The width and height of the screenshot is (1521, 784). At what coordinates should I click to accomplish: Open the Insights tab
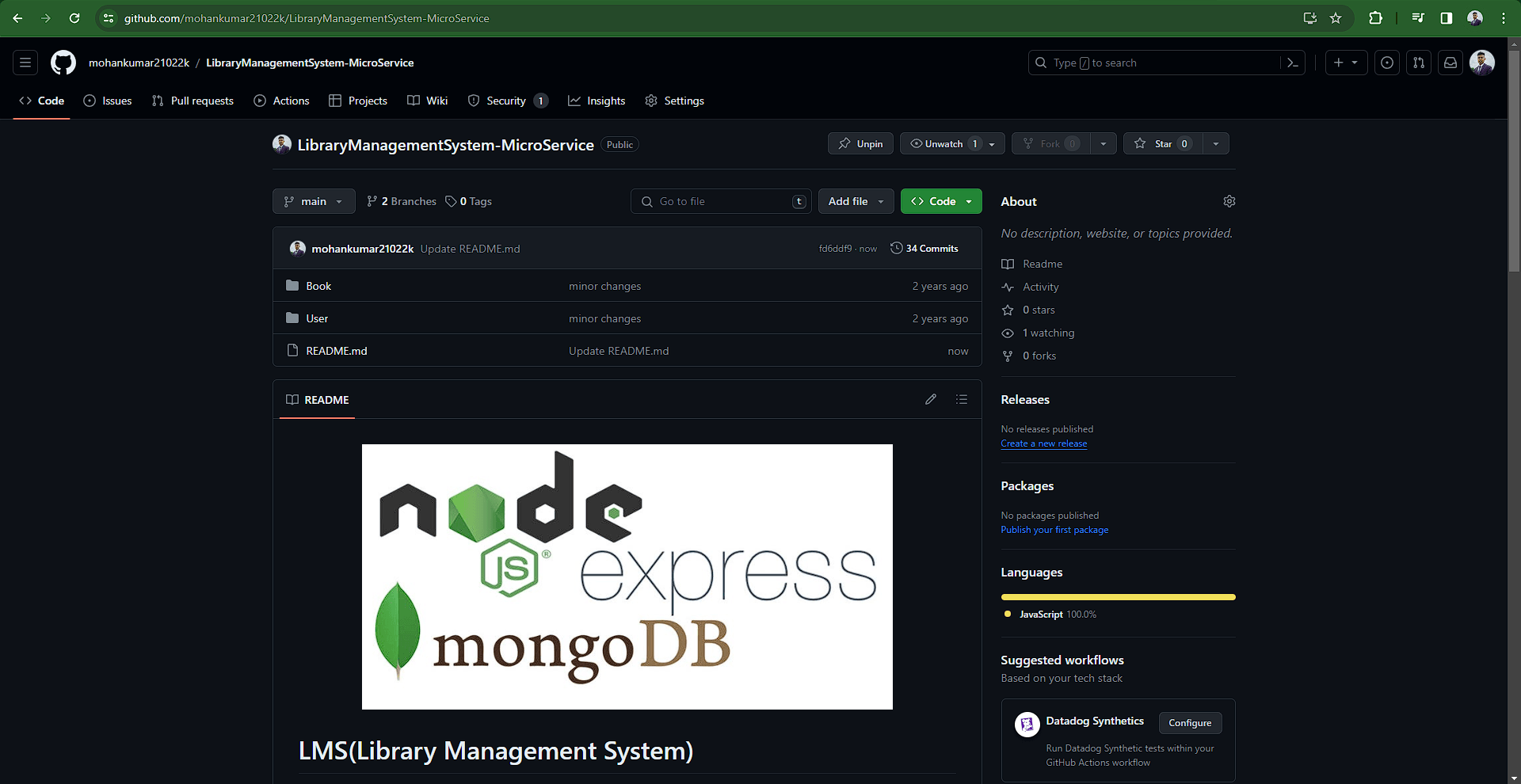tap(597, 101)
